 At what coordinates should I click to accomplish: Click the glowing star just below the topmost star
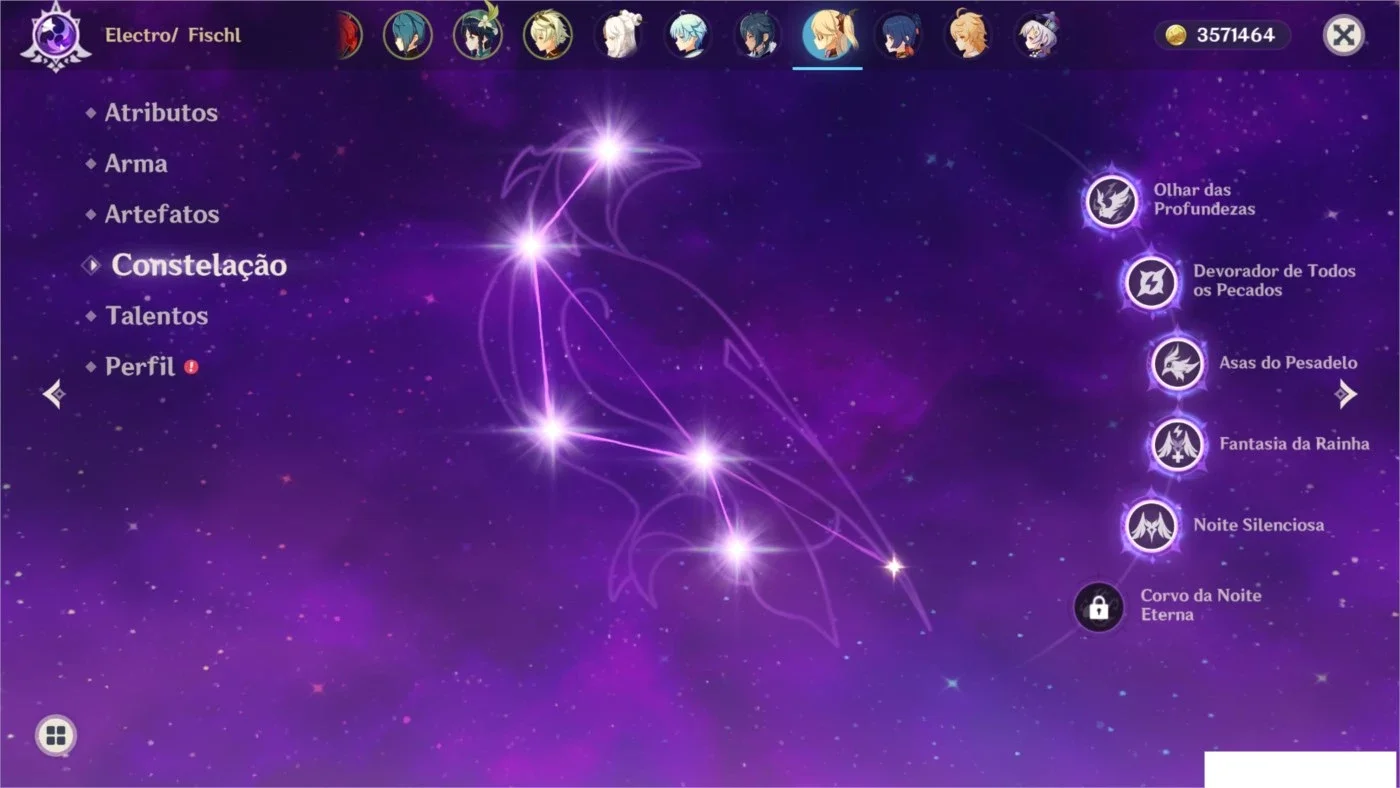[531, 245]
